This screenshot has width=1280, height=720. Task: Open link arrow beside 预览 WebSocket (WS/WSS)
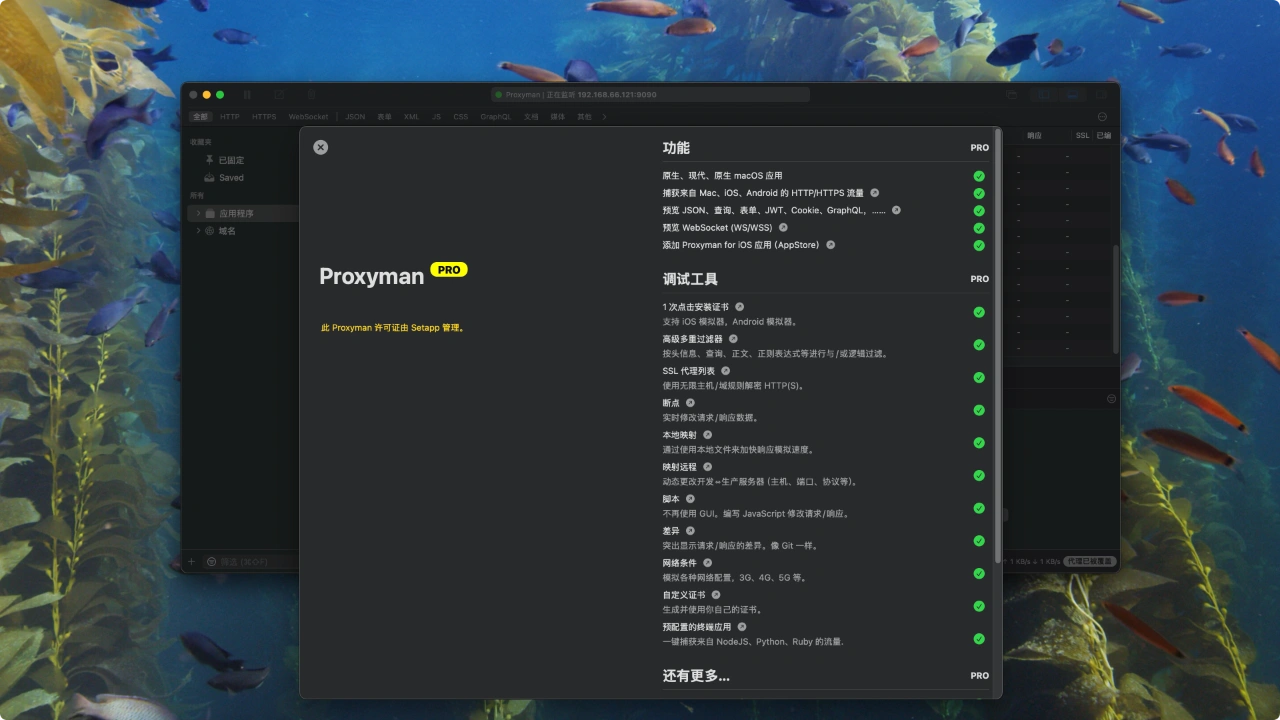pos(783,227)
